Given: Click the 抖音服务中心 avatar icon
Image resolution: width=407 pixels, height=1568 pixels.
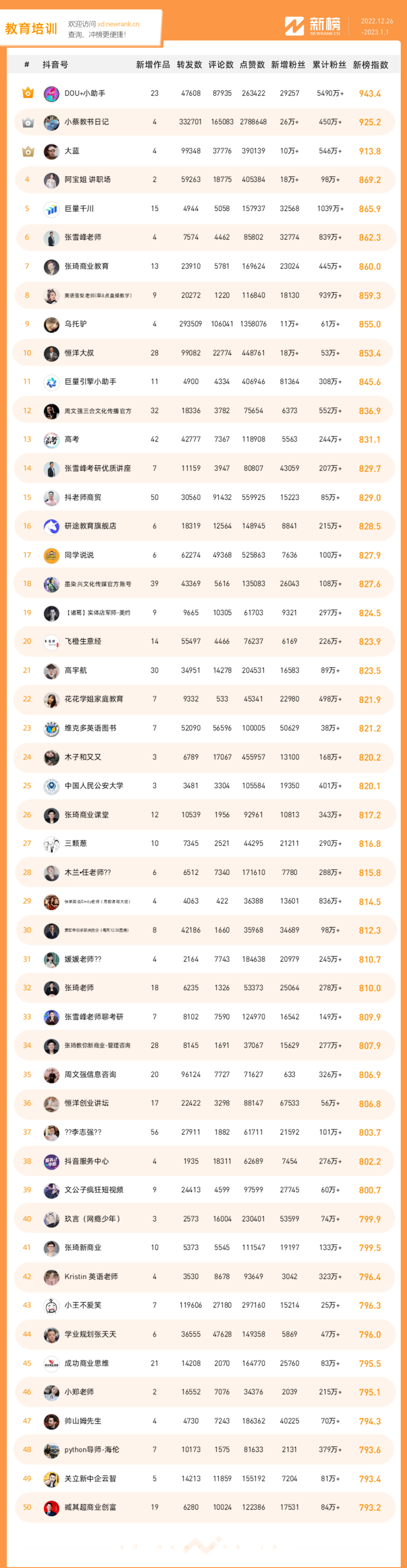Looking at the screenshot, I should point(51,1161).
